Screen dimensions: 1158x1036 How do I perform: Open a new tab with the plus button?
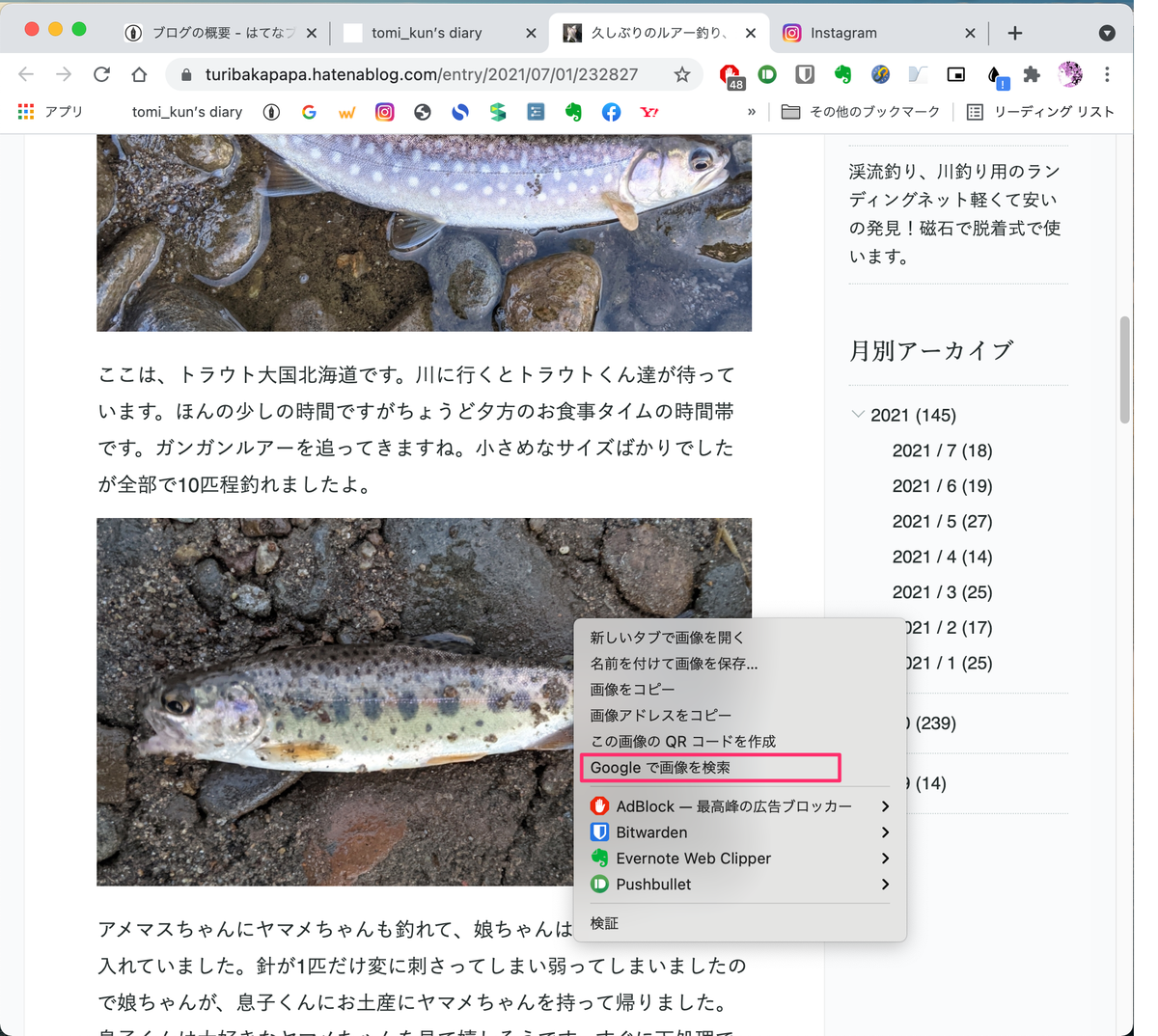[1014, 33]
